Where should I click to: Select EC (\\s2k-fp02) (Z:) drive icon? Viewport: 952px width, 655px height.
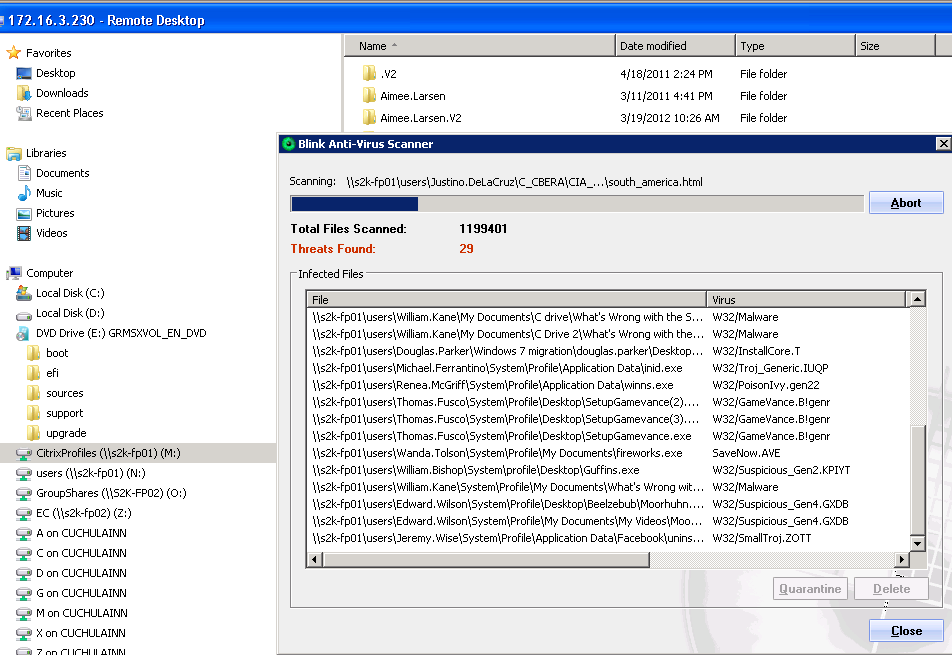24,514
